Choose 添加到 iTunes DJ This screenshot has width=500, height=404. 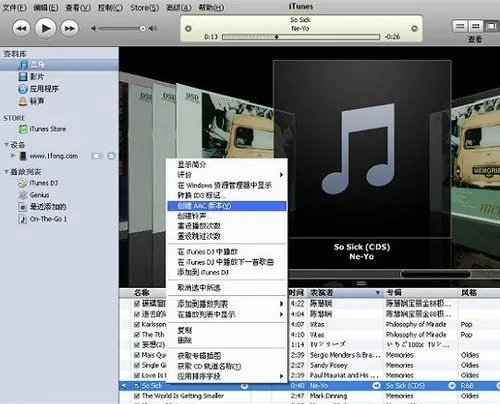click(227, 272)
